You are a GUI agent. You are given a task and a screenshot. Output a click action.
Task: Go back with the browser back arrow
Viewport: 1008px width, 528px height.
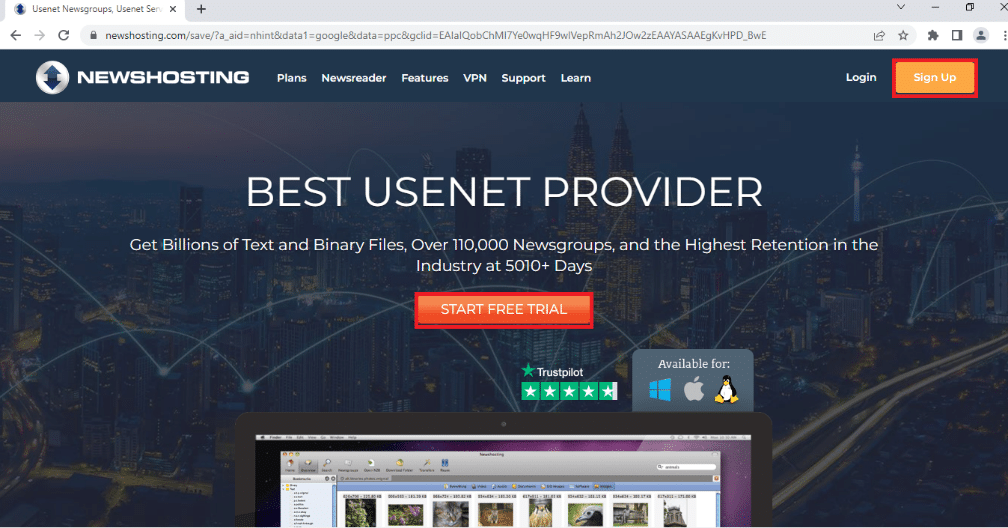15,35
